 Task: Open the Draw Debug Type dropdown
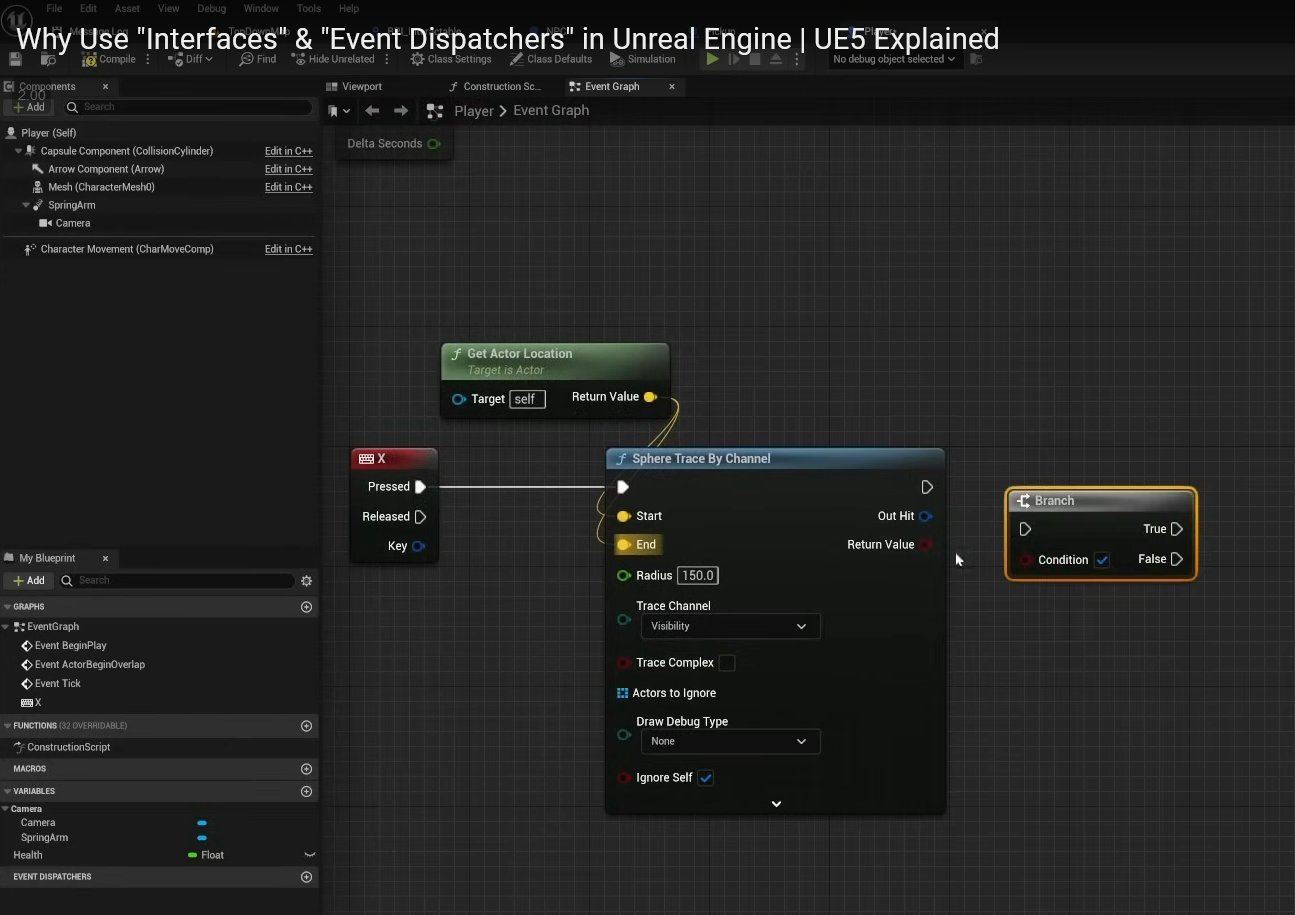click(x=729, y=741)
